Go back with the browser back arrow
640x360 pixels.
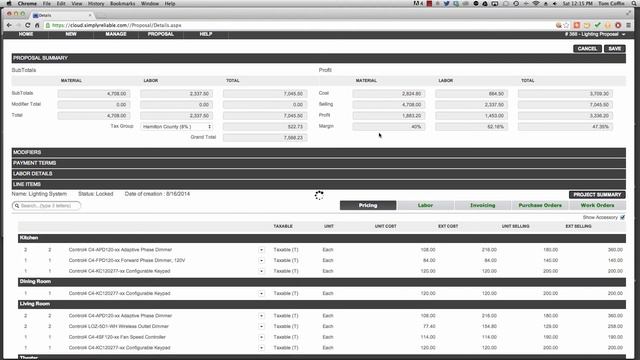(x=9, y=25)
